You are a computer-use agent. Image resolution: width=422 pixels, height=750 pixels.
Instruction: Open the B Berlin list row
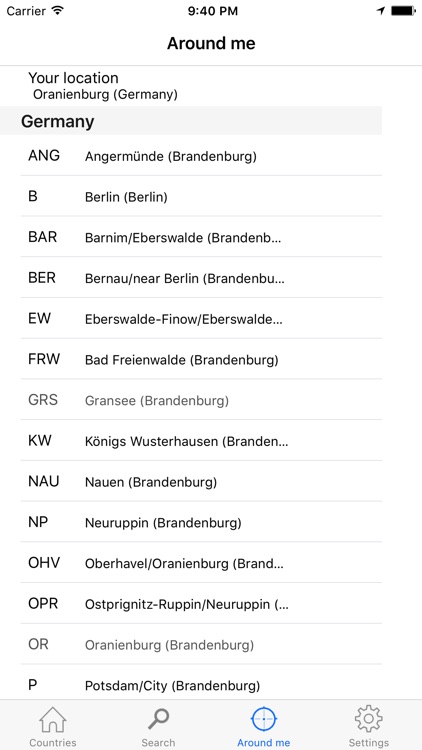[201, 196]
